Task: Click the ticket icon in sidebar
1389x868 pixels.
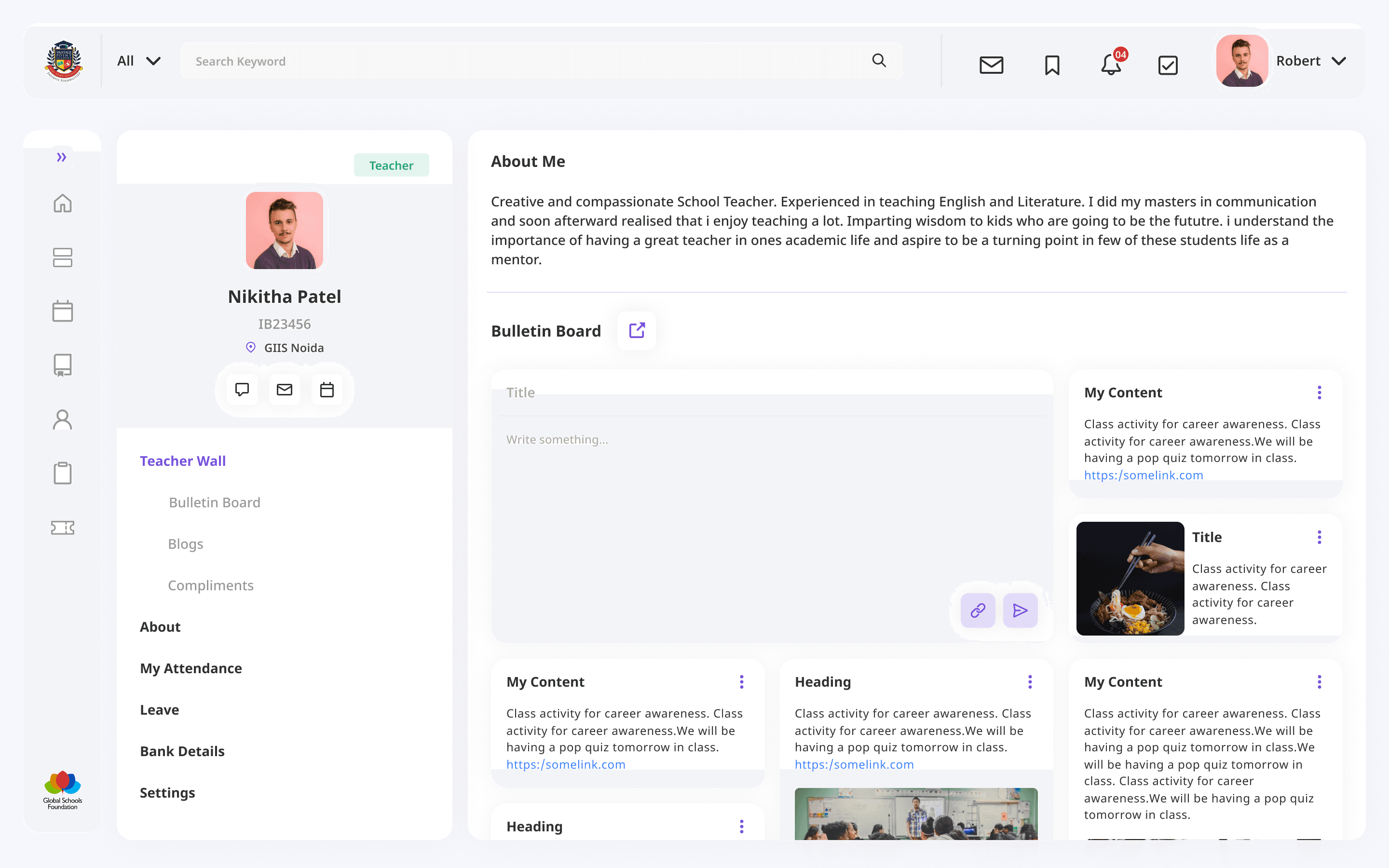Action: pos(63,528)
